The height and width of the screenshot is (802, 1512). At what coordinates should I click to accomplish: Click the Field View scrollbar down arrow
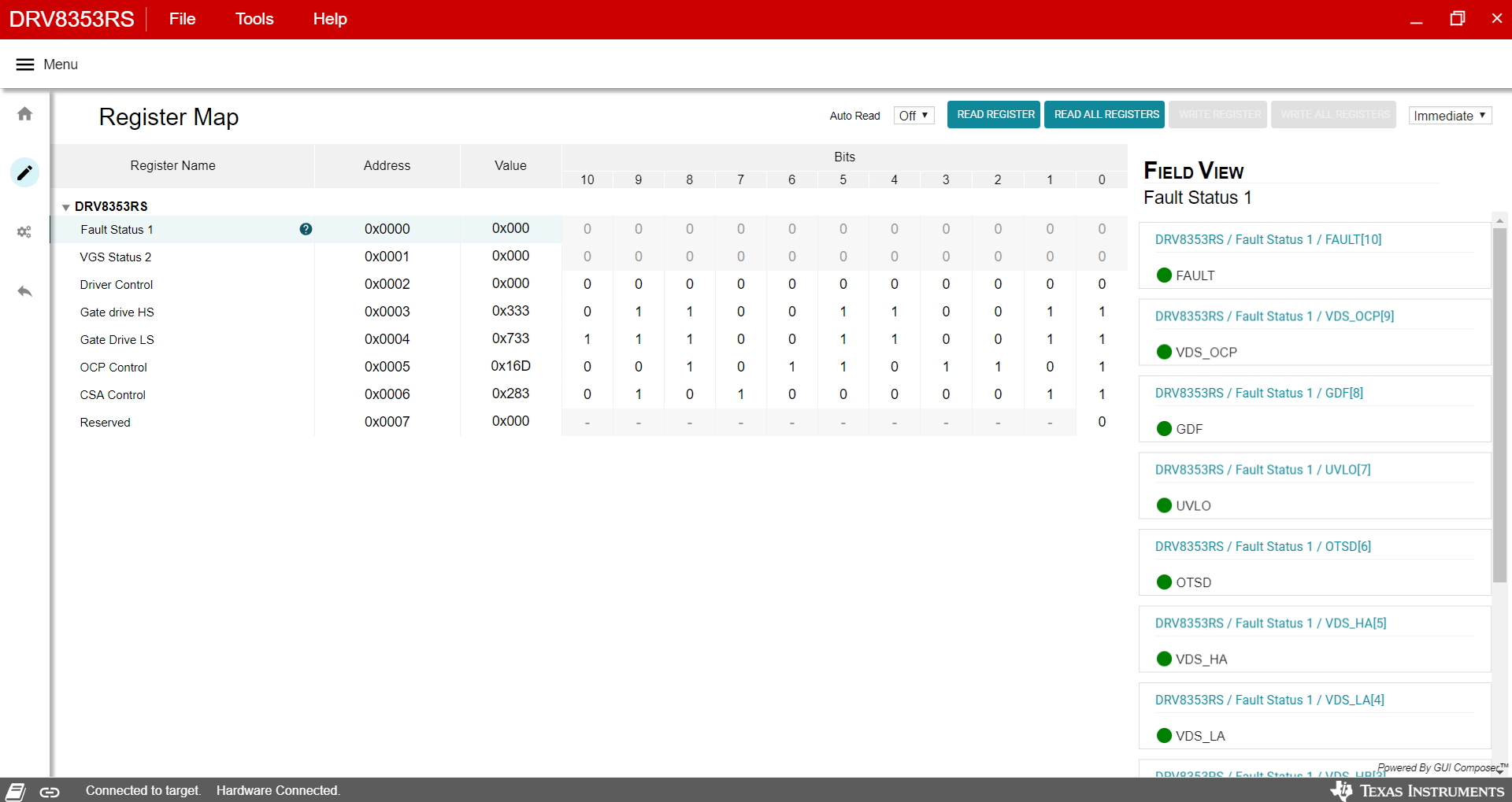[x=1499, y=771]
